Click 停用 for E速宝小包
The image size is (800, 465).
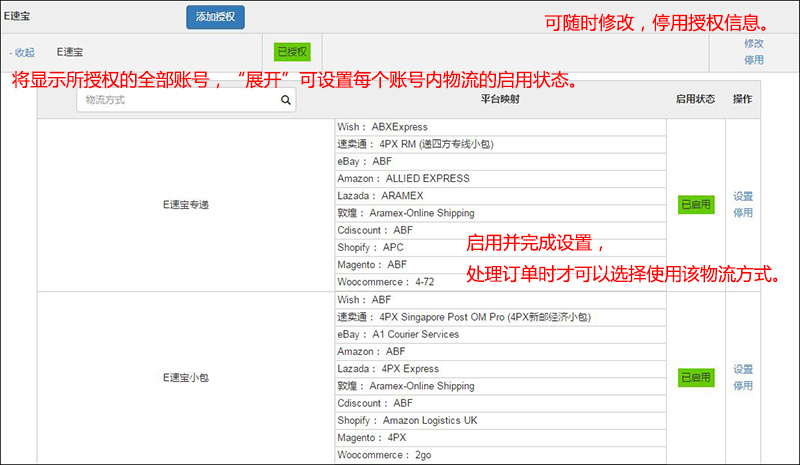[743, 385]
